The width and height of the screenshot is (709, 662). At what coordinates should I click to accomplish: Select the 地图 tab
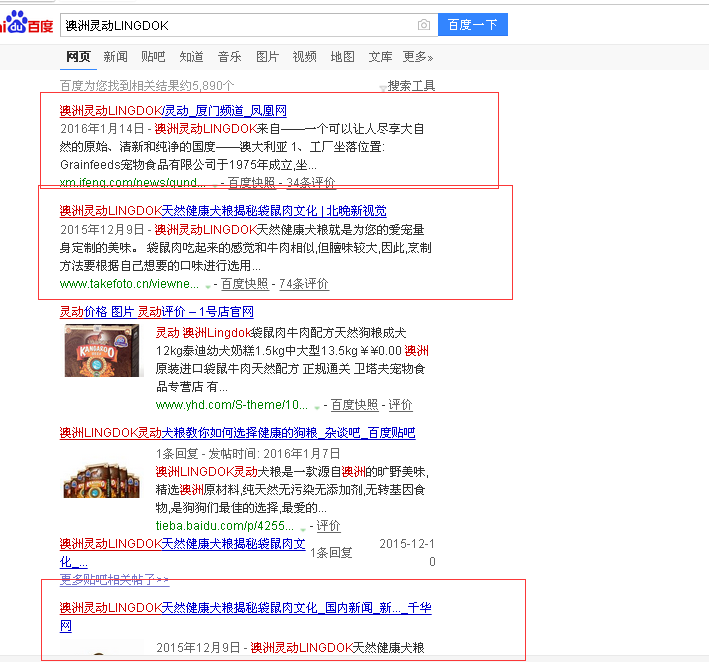click(342, 57)
